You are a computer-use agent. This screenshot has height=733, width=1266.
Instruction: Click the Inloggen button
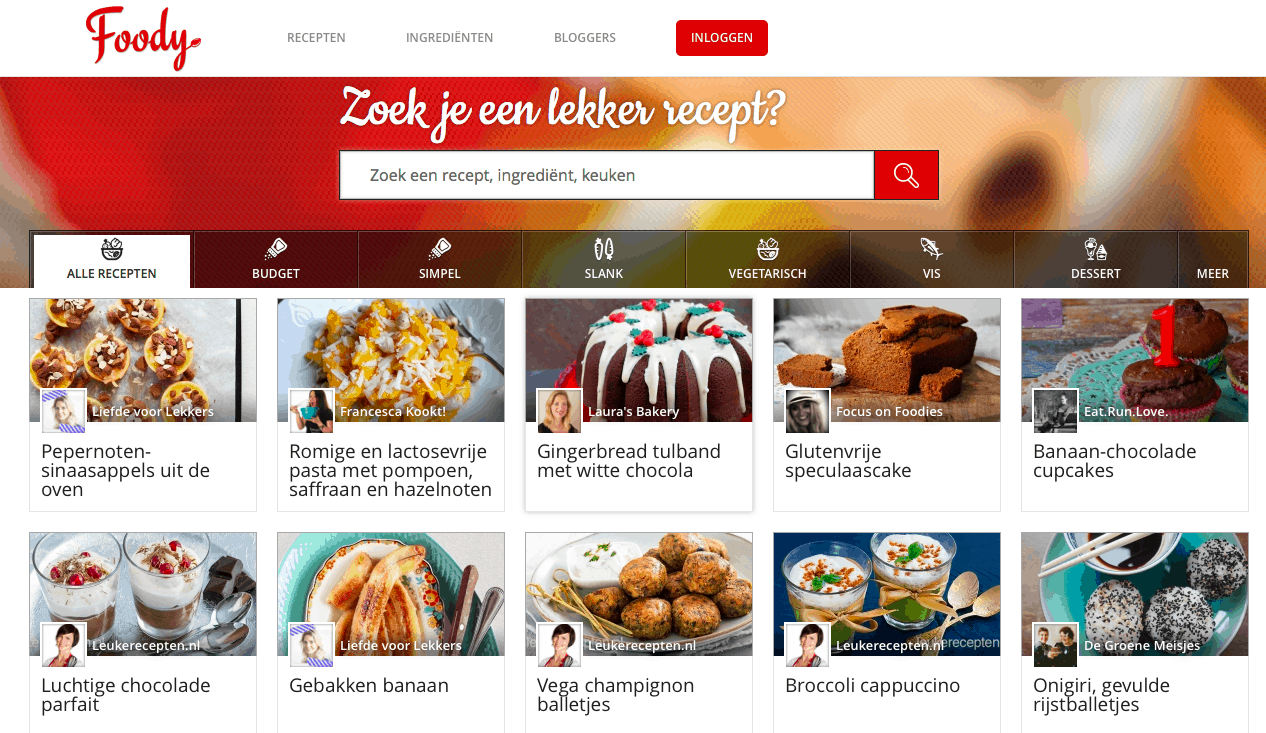(722, 38)
